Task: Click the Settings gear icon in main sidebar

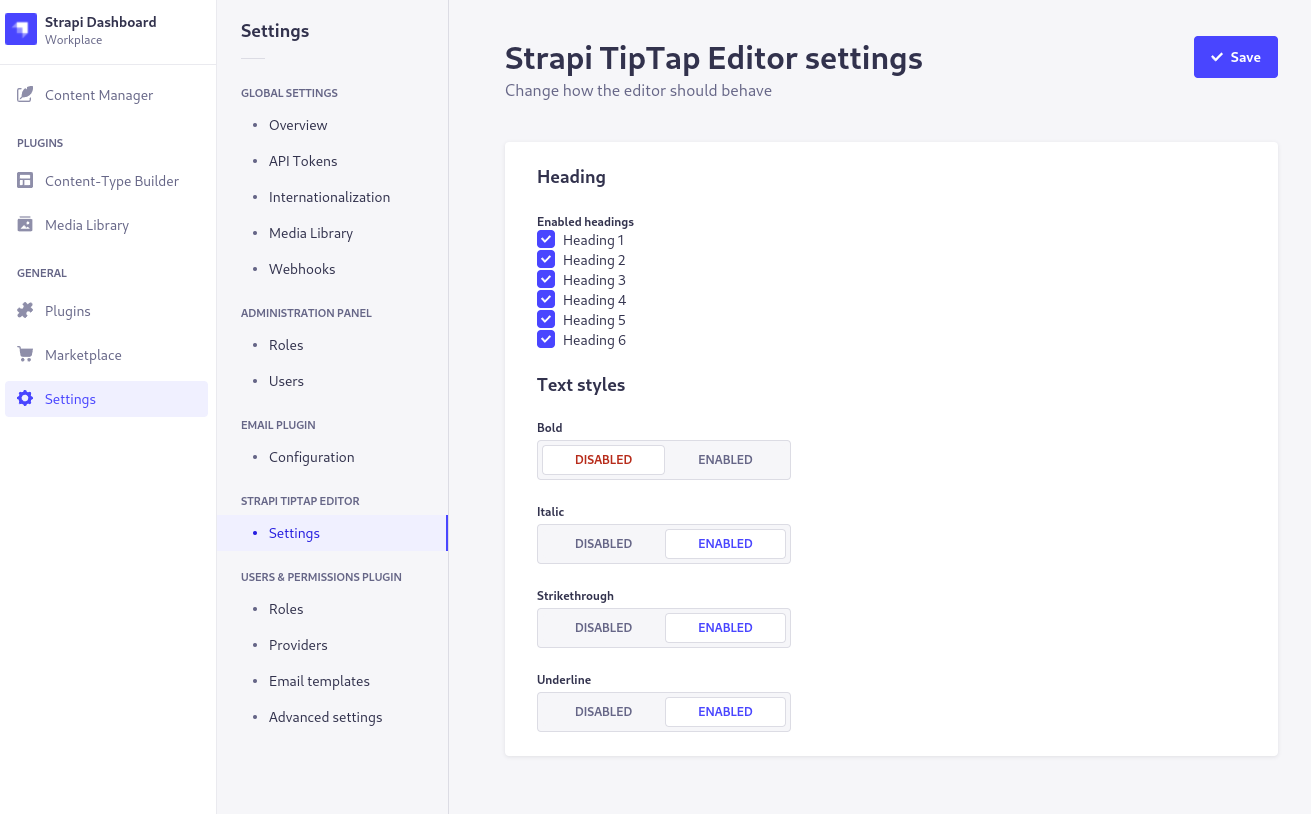Action: coord(25,399)
